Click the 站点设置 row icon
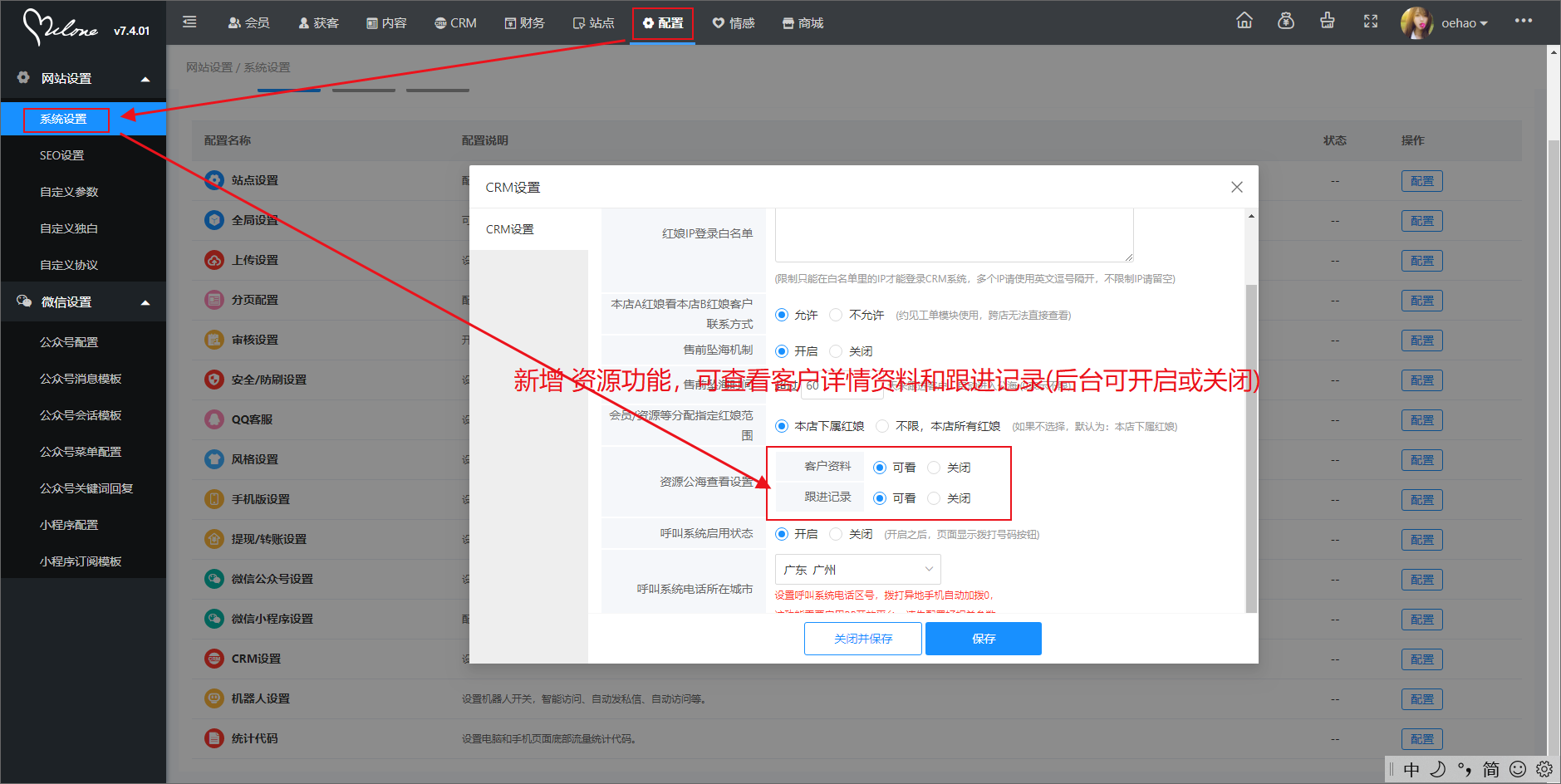The height and width of the screenshot is (784, 1561). pos(214,180)
